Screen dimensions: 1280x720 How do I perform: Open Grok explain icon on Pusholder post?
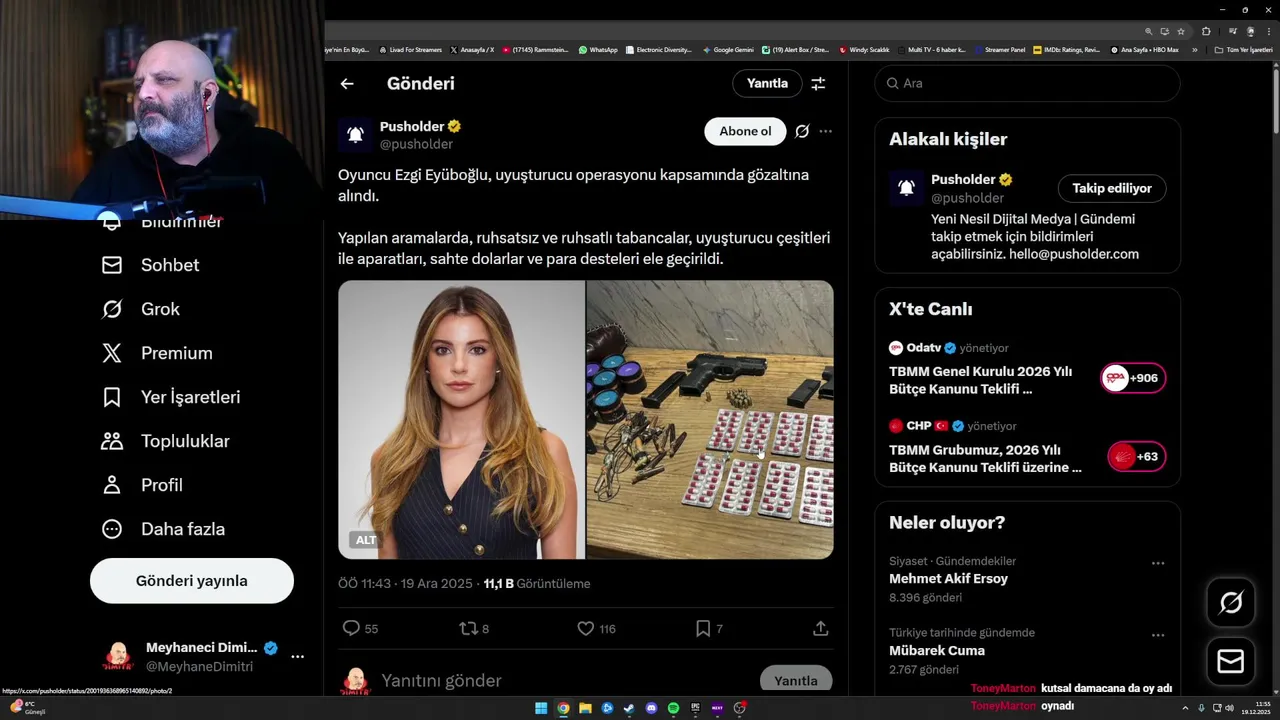(802, 131)
